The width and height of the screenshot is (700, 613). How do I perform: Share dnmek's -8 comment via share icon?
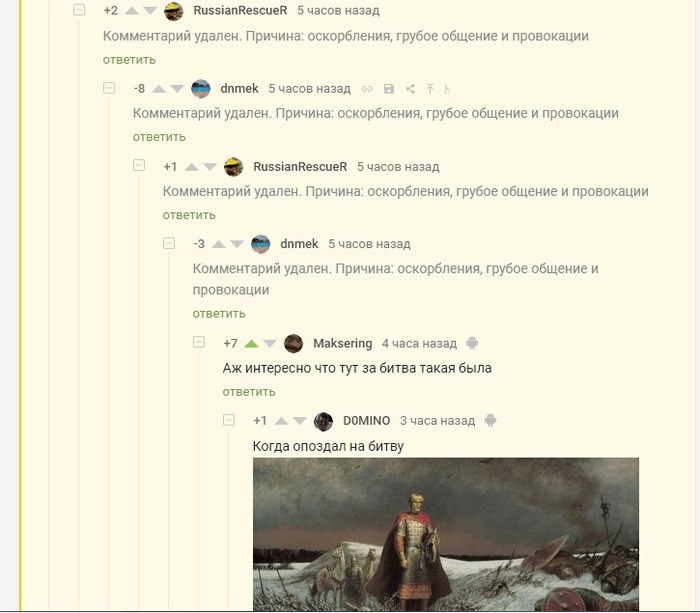[410, 89]
